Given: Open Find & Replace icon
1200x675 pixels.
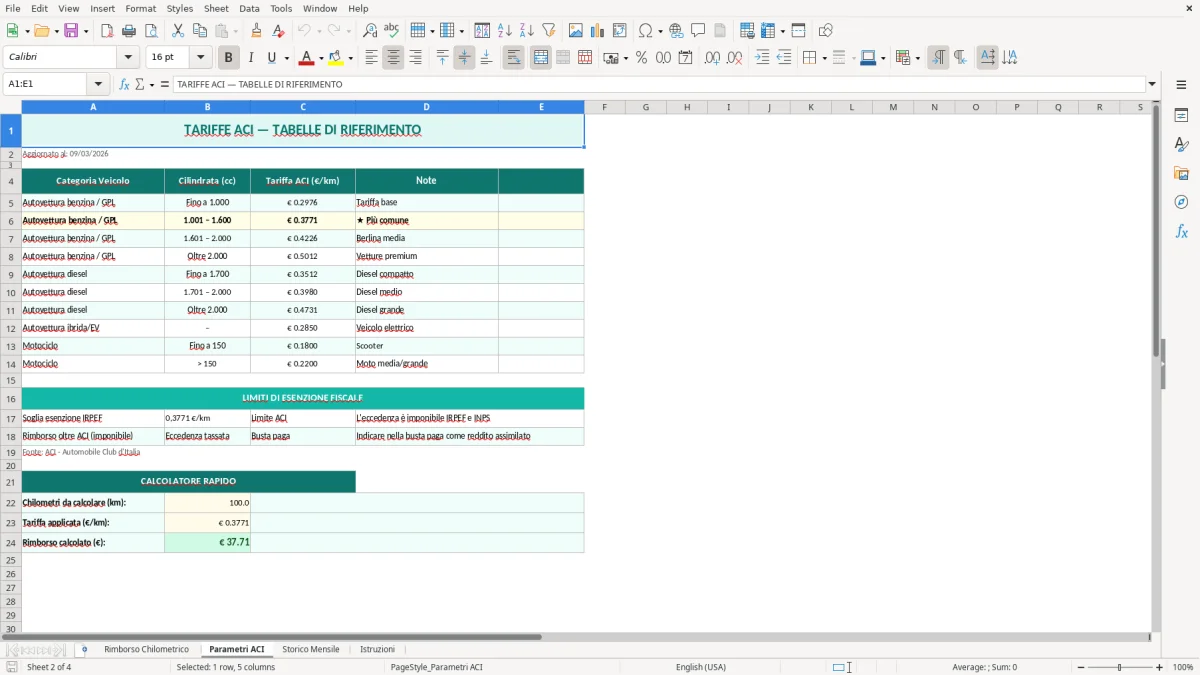Looking at the screenshot, I should [370, 31].
